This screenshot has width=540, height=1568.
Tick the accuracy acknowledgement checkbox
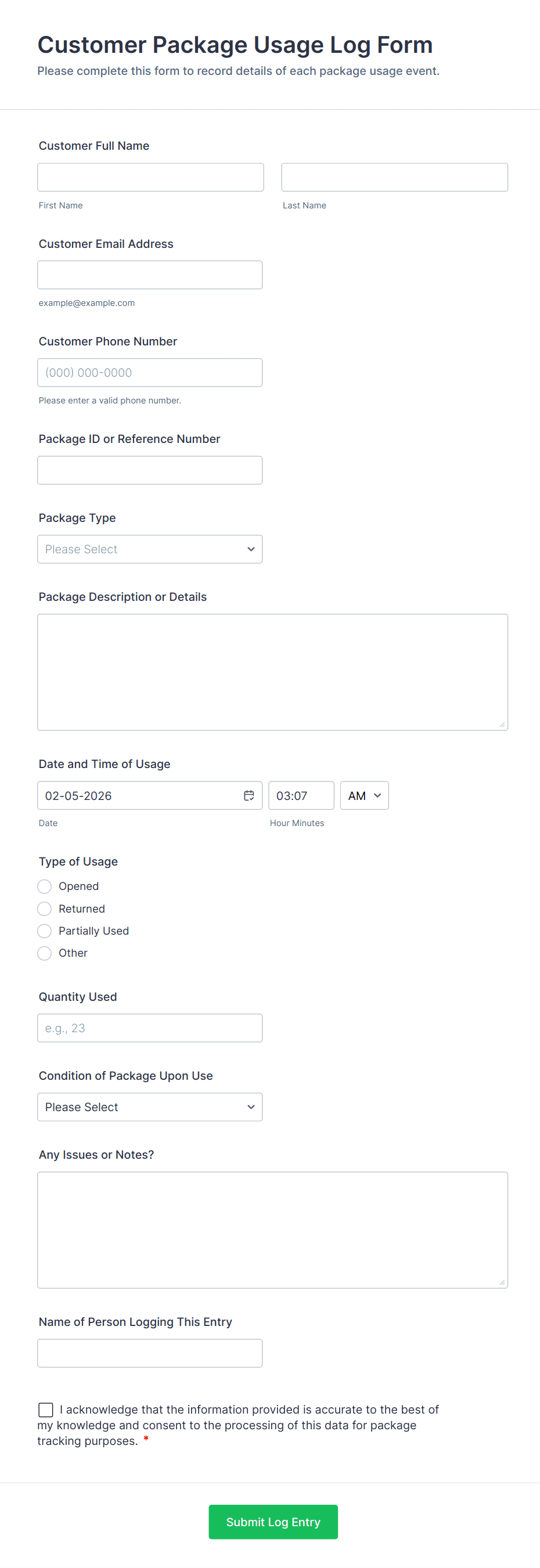point(46,1409)
